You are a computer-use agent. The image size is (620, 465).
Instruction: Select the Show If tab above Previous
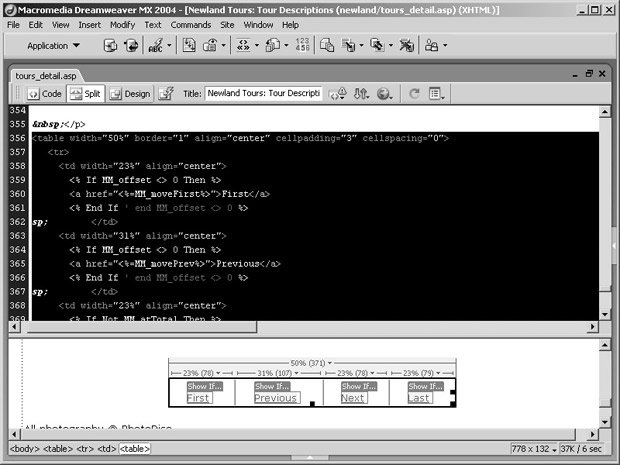click(272, 386)
